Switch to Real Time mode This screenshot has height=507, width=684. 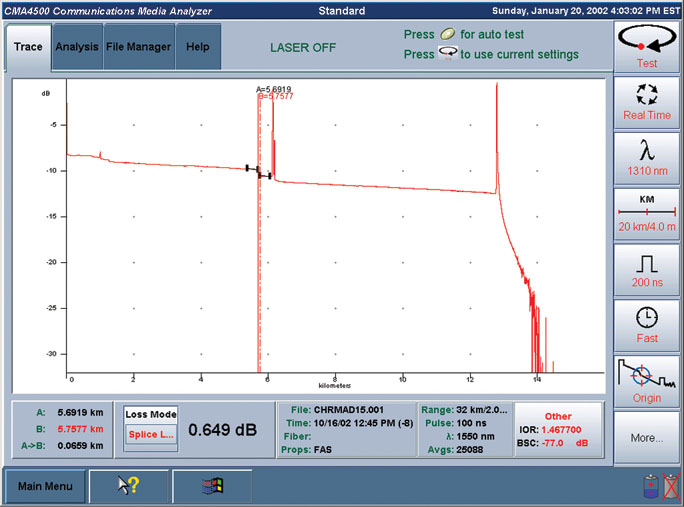pyautogui.click(x=647, y=103)
